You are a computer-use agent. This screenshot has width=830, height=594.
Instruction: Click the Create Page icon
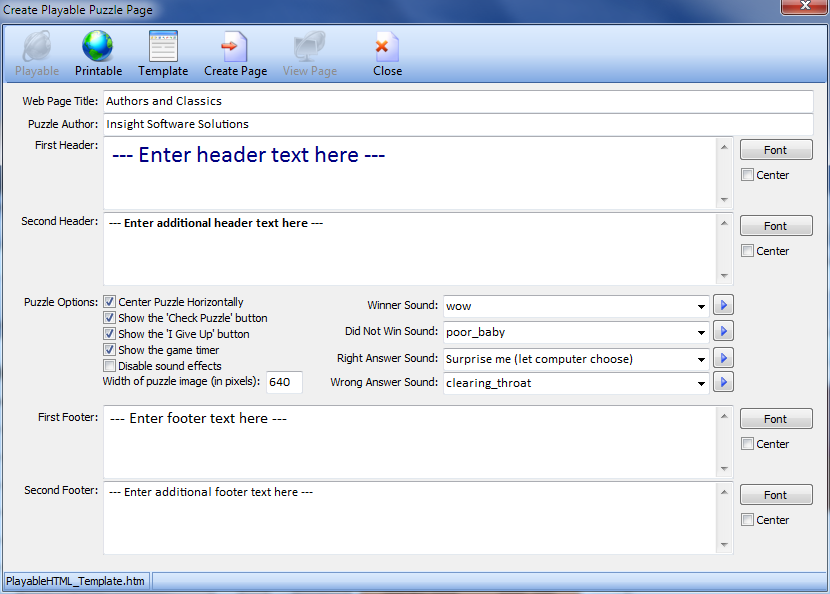pos(235,47)
